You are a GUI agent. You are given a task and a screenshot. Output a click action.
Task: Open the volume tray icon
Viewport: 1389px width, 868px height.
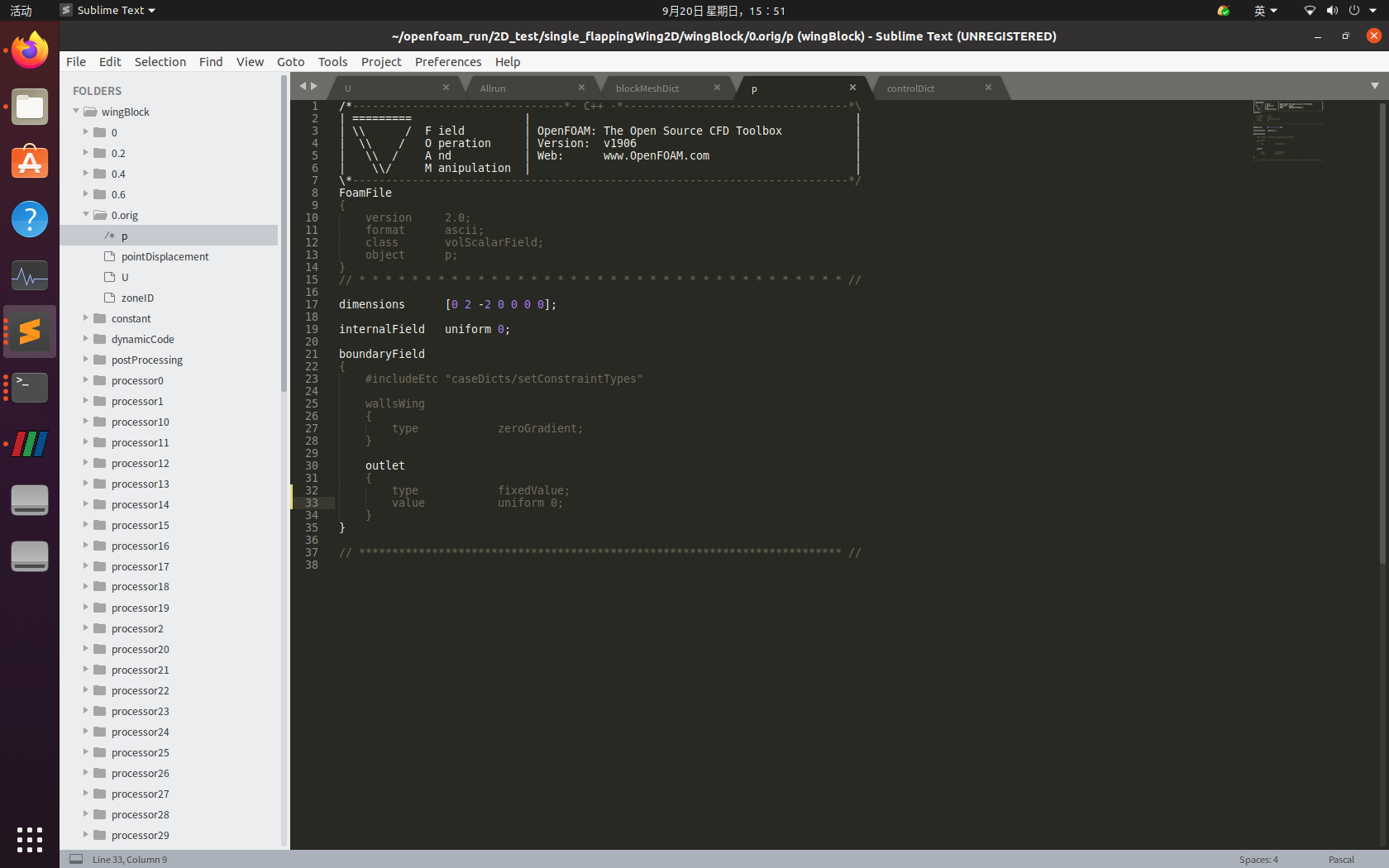click(1332, 11)
